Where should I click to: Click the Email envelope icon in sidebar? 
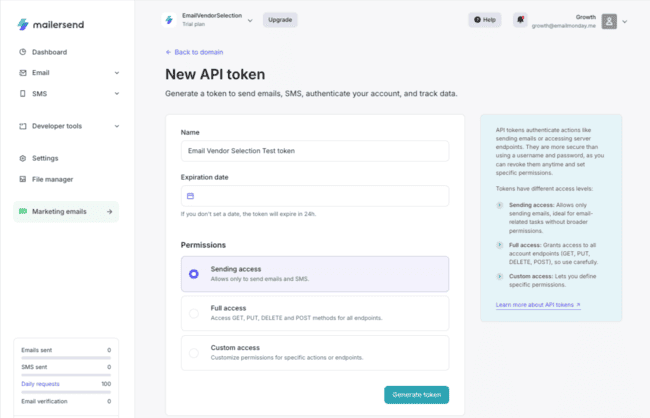point(23,73)
